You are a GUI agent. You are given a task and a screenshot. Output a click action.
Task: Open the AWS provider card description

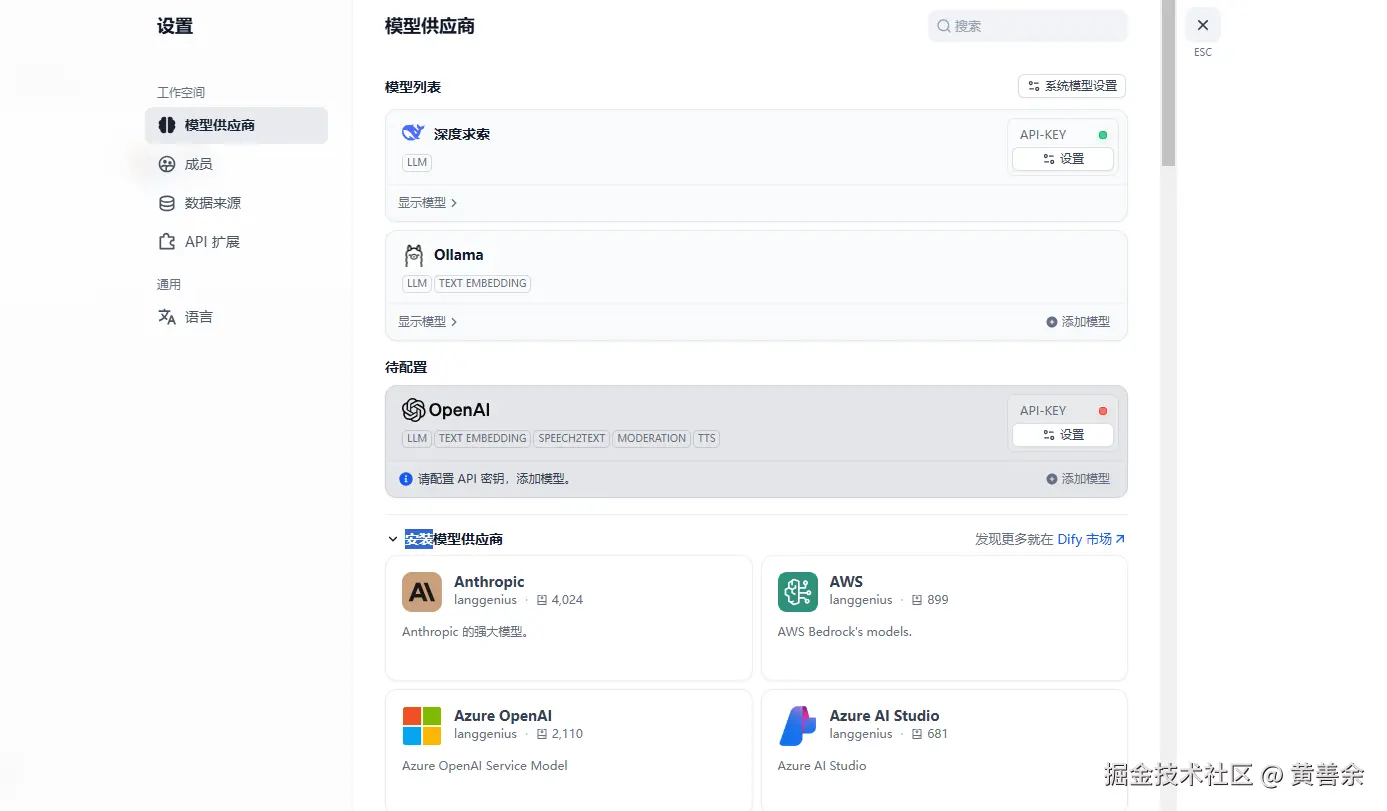pos(845,632)
